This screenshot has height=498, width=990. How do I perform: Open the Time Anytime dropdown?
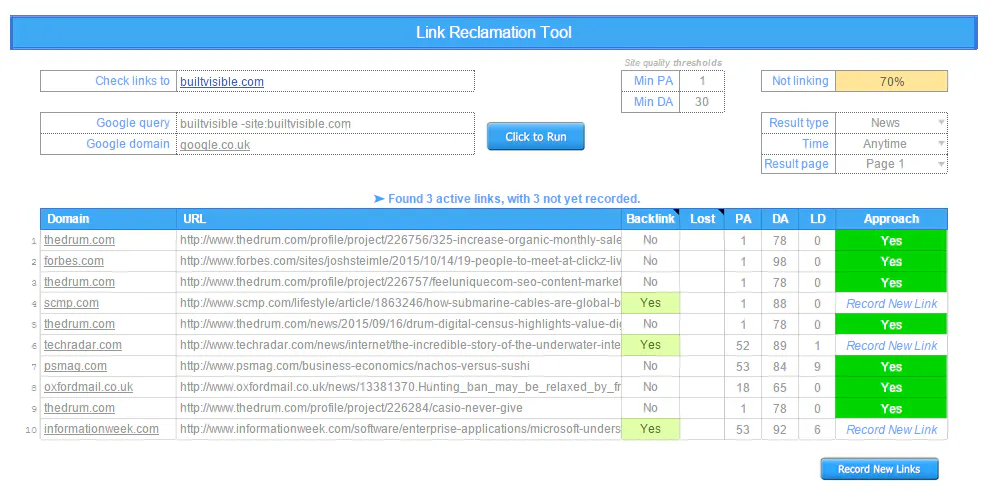click(x=892, y=143)
